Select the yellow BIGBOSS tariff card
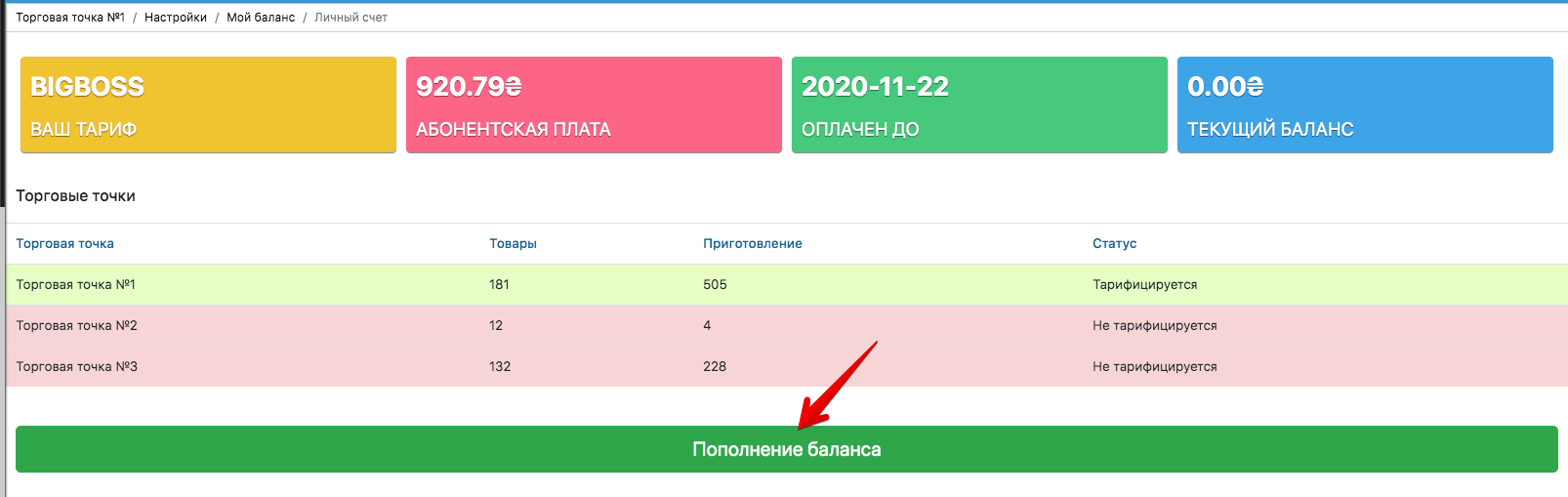Image resolution: width=1568 pixels, height=497 pixels. pyautogui.click(x=208, y=104)
